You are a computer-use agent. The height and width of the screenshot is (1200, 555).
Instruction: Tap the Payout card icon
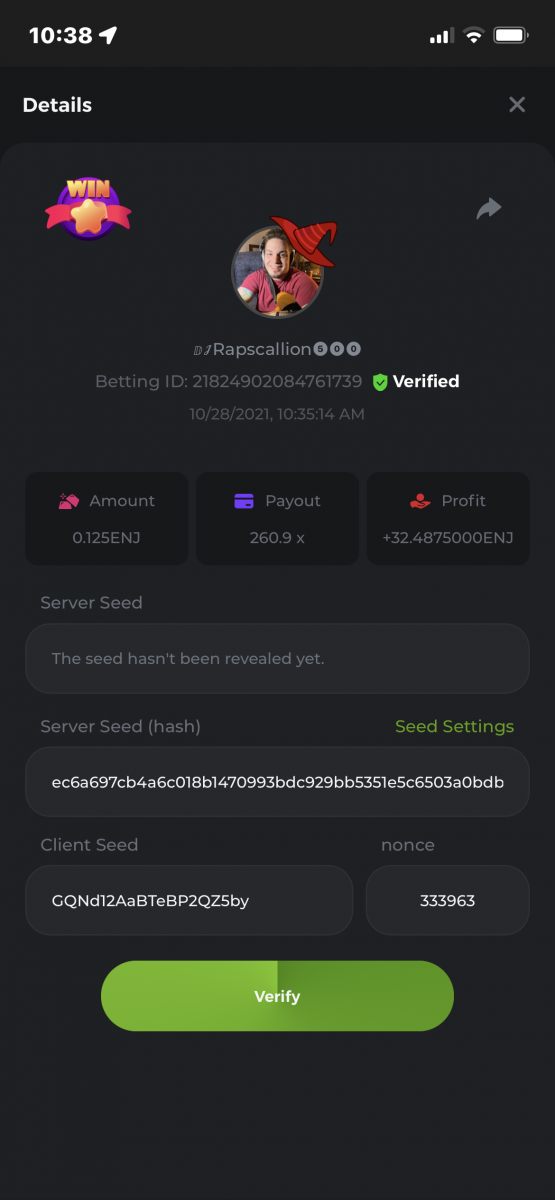[244, 501]
